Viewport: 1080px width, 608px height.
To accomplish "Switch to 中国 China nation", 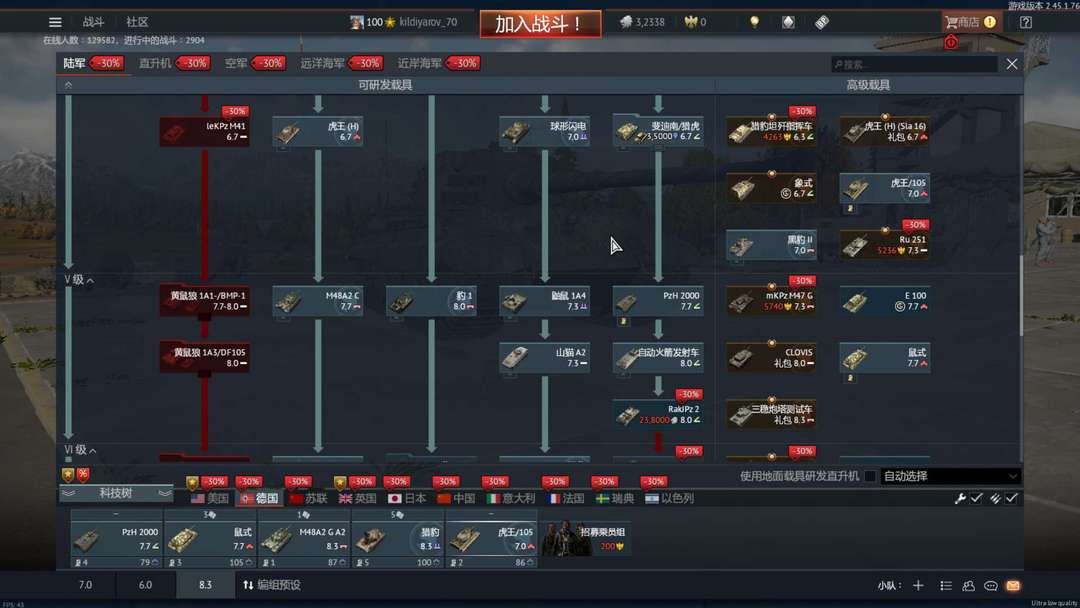I will pos(456,499).
